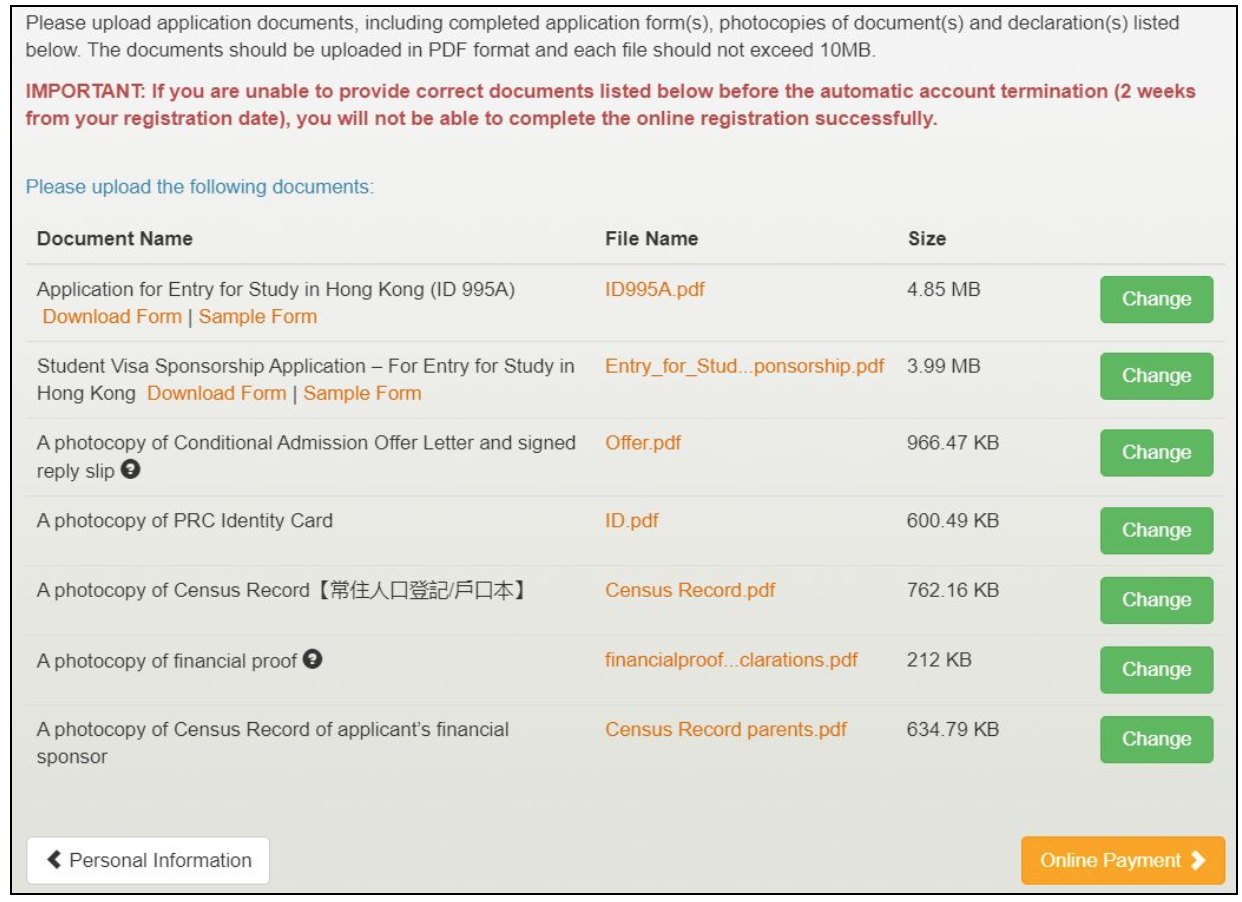The width and height of the screenshot is (1242, 902).
Task: Go back to Personal Information
Action: point(148,860)
